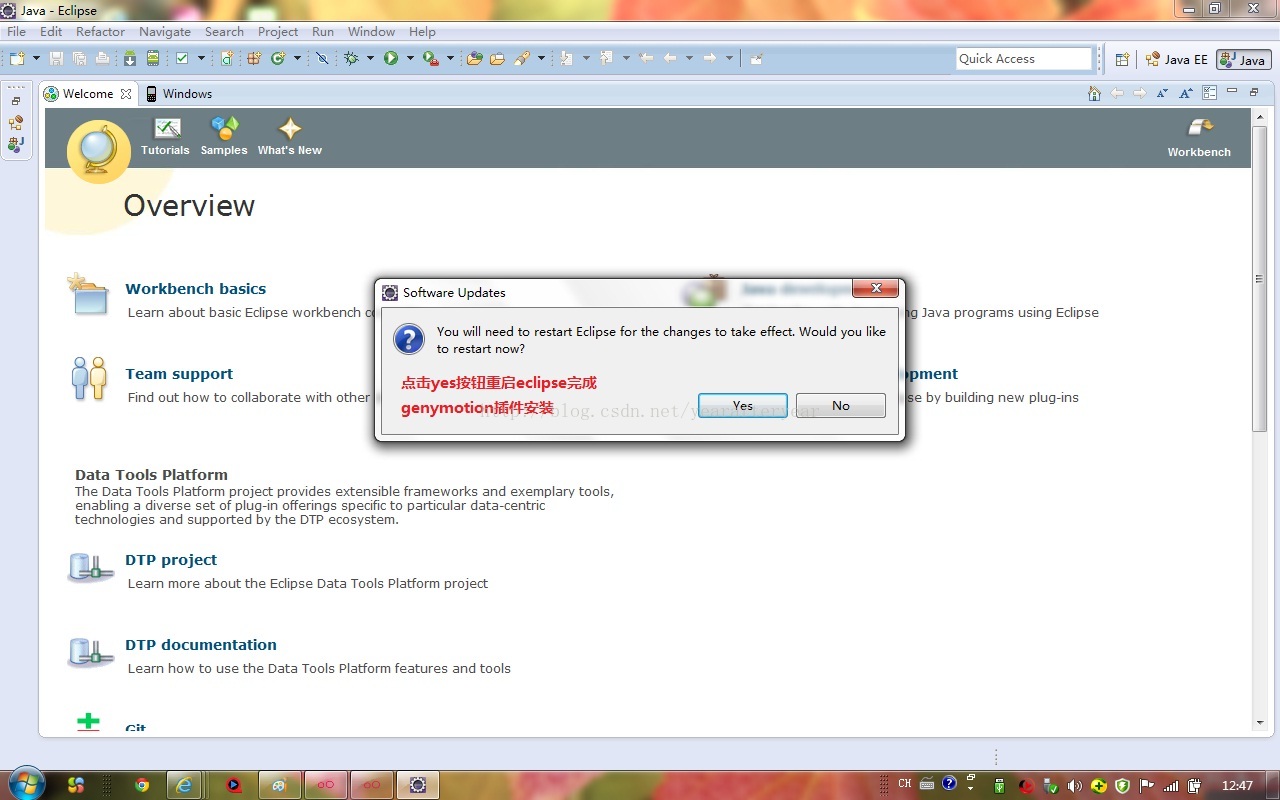The height and width of the screenshot is (800, 1280).
Task: Open the Window menu
Action: [371, 31]
